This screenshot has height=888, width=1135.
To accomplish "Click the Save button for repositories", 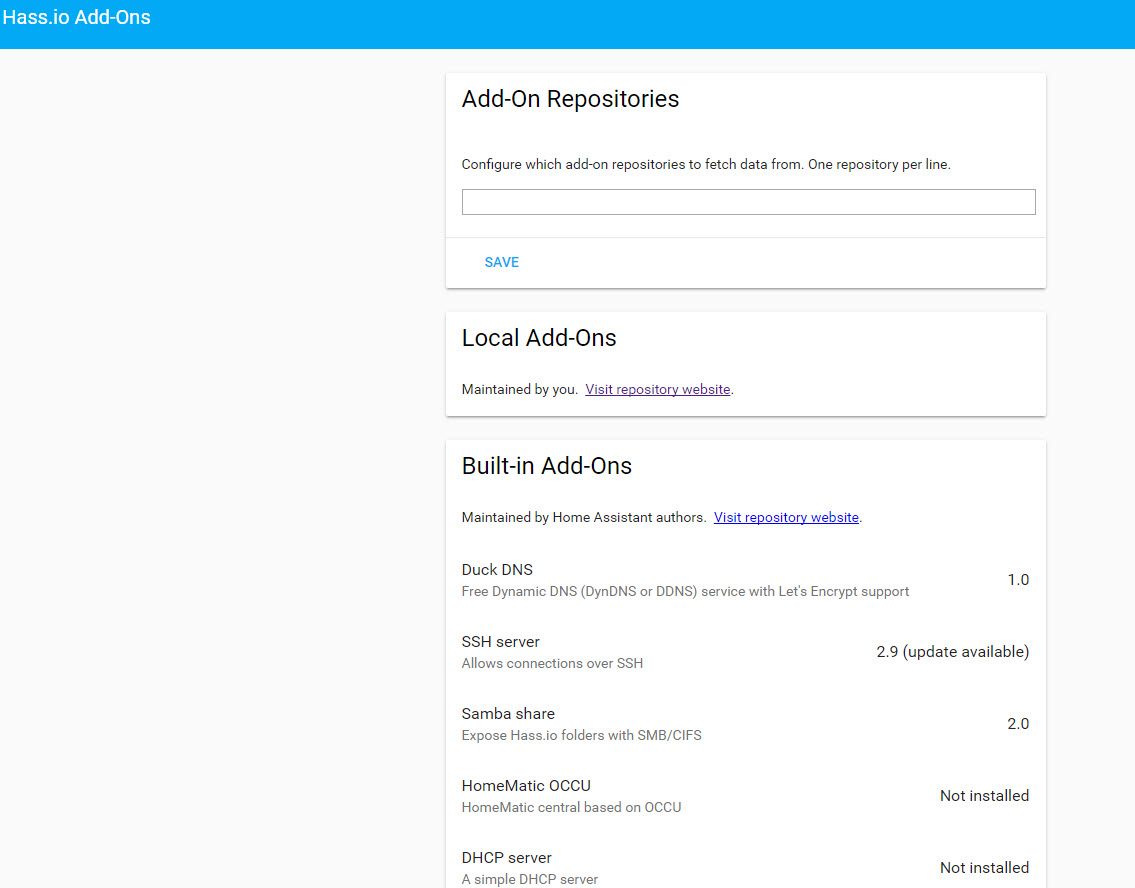I will [501, 262].
